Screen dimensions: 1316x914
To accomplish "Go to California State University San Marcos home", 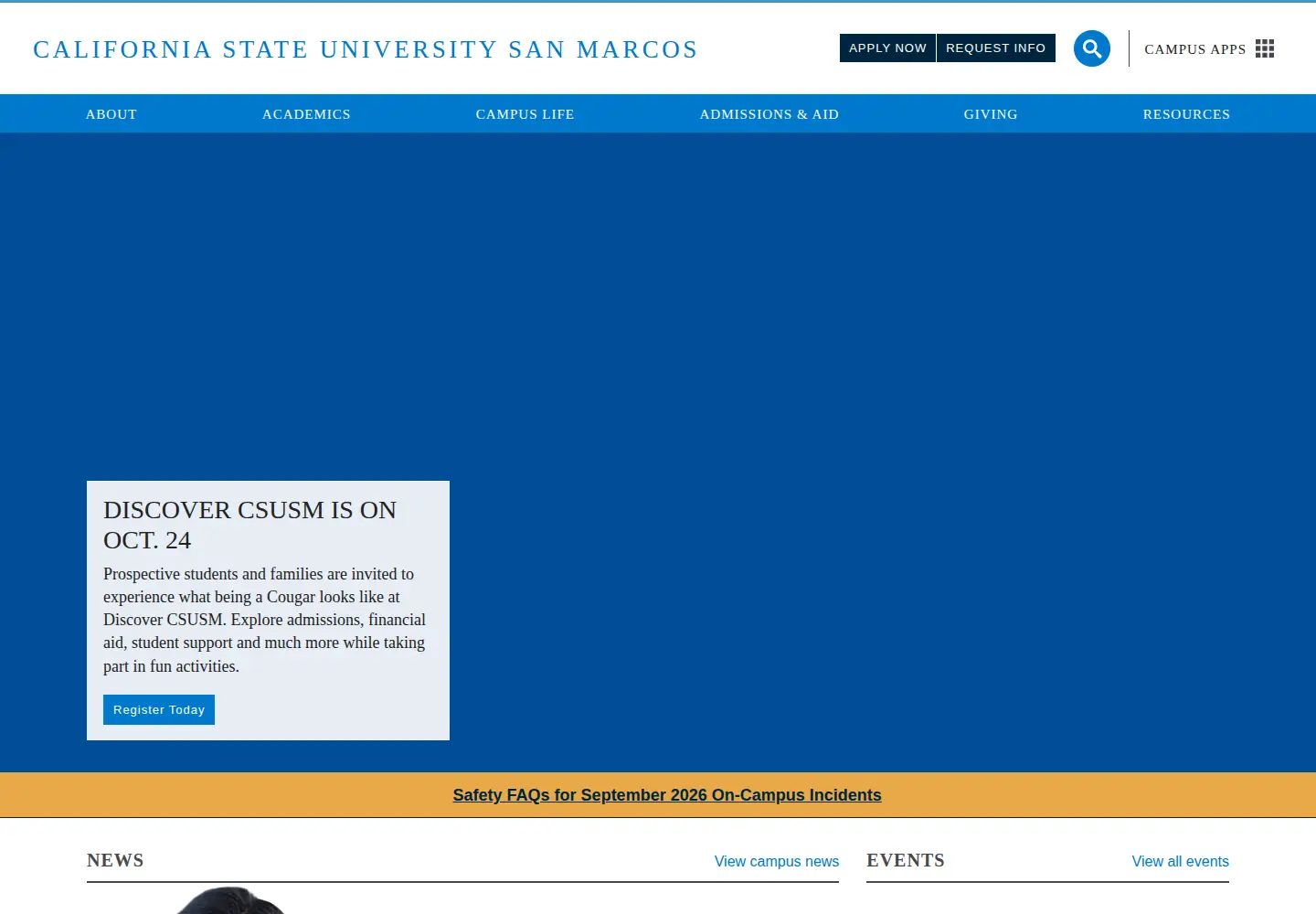I will 366,49.
